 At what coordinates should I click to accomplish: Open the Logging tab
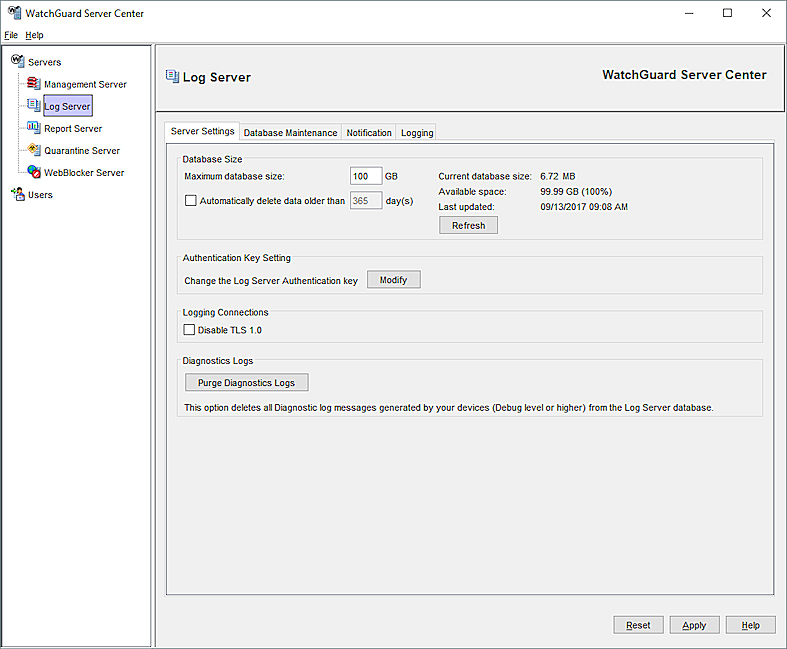[x=417, y=132]
